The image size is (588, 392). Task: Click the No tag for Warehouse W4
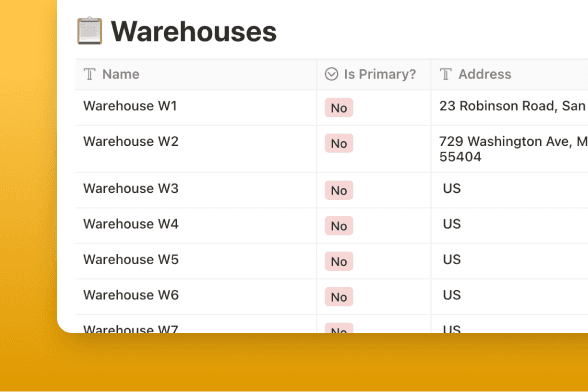(x=339, y=226)
